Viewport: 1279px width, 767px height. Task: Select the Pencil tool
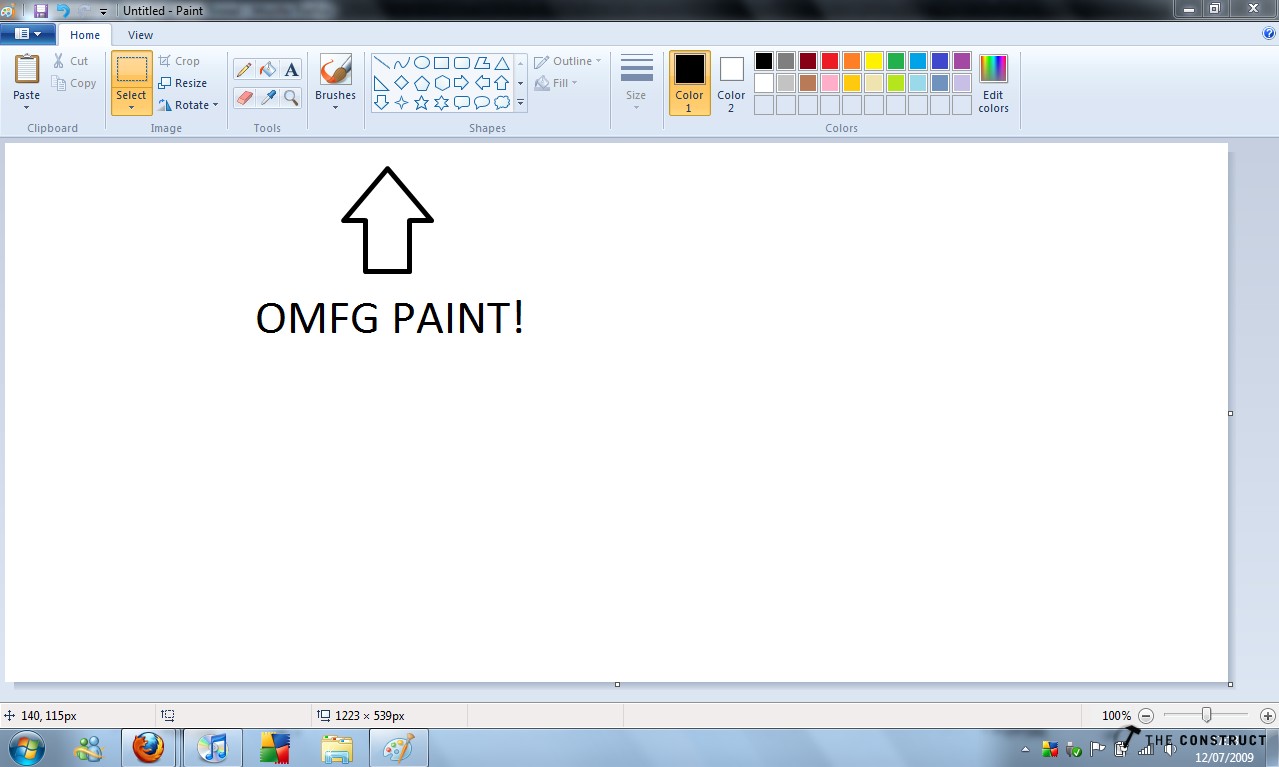pos(243,70)
